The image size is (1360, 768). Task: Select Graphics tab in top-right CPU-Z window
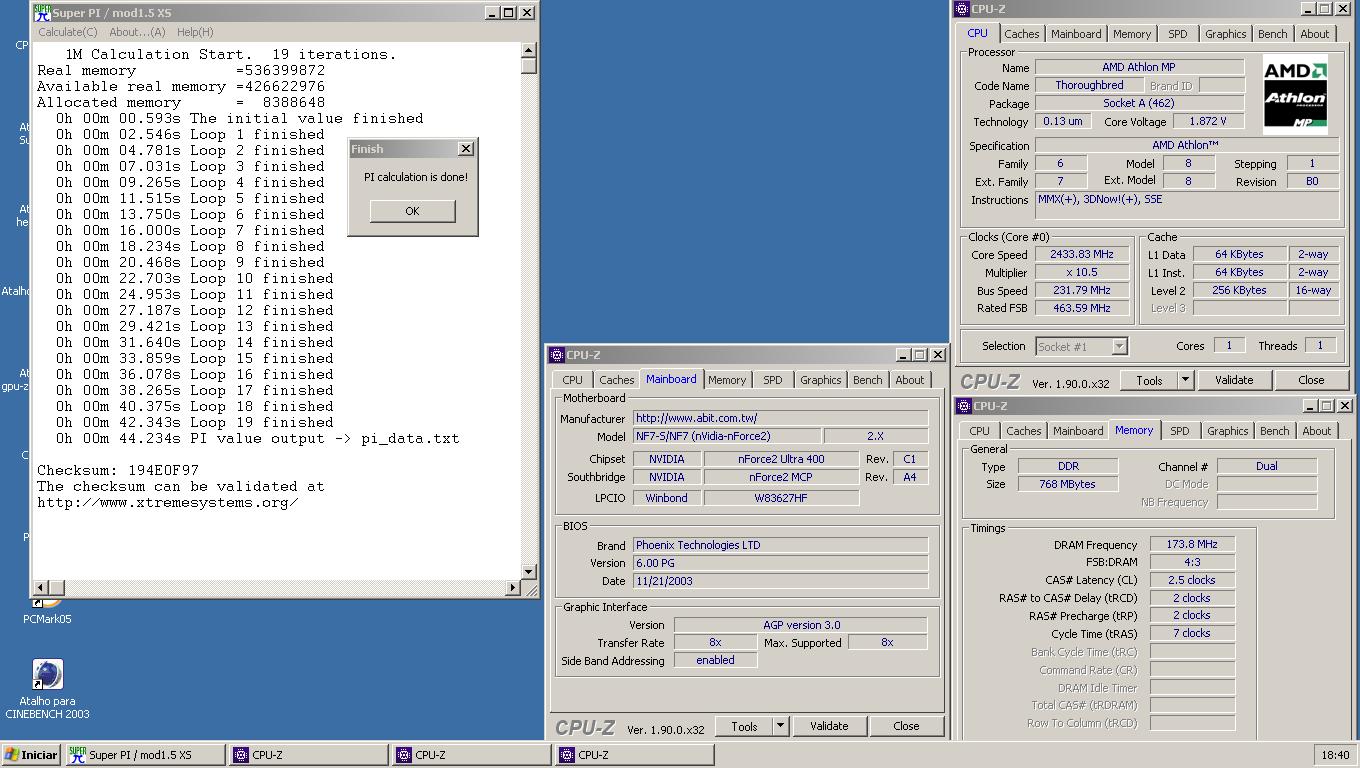click(x=1225, y=34)
